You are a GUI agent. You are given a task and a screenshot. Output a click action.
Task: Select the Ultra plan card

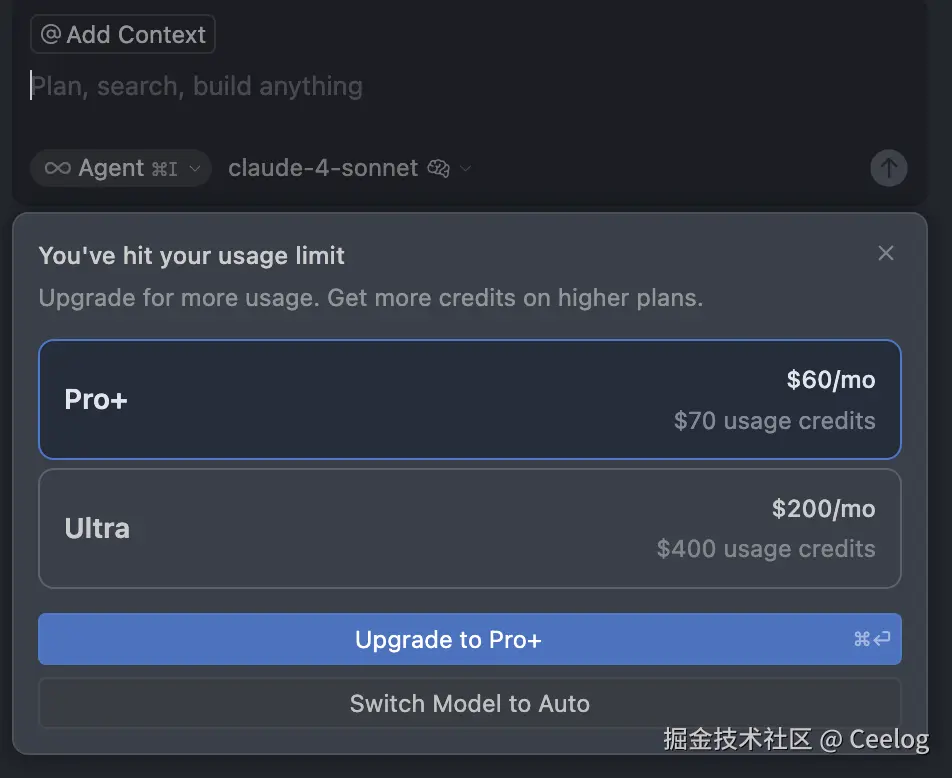470,528
